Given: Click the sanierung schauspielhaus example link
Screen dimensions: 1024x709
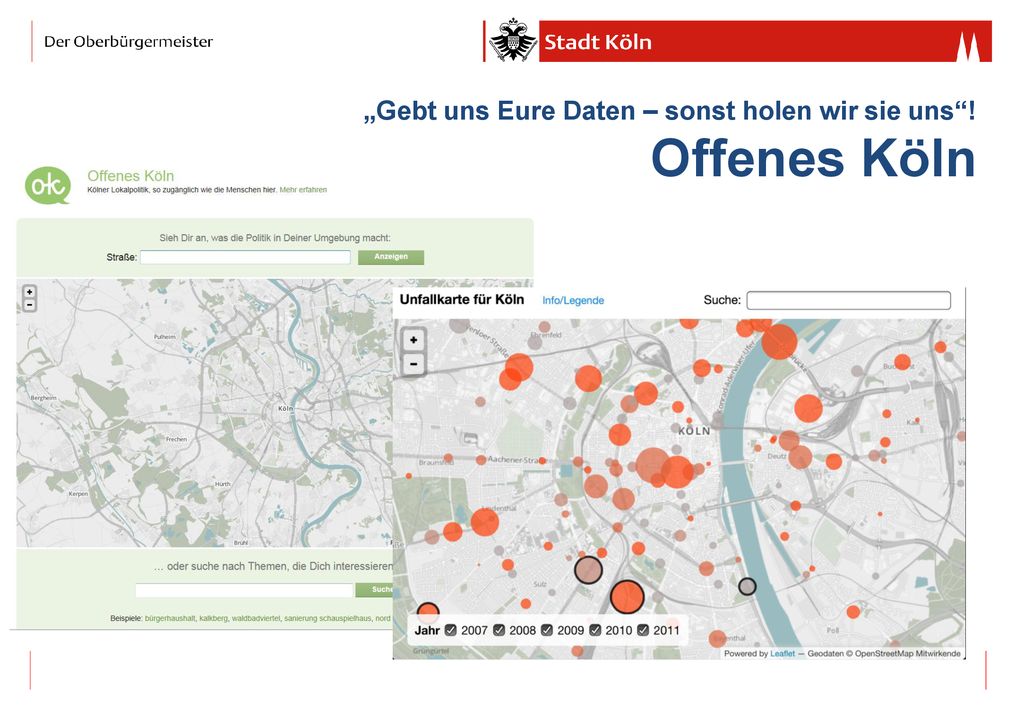Looking at the screenshot, I should [327, 618].
